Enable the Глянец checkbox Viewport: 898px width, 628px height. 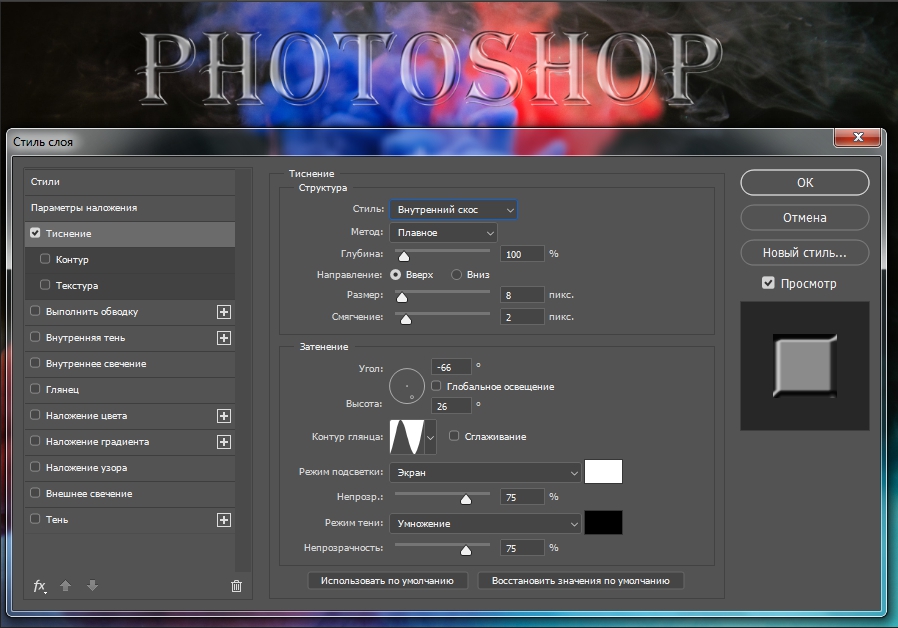pyautogui.click(x=36, y=389)
